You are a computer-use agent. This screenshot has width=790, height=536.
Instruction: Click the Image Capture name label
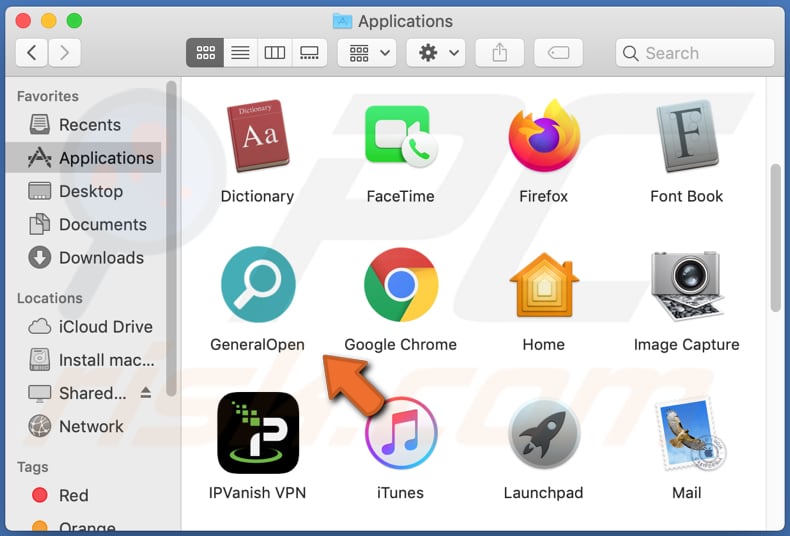[x=687, y=345]
